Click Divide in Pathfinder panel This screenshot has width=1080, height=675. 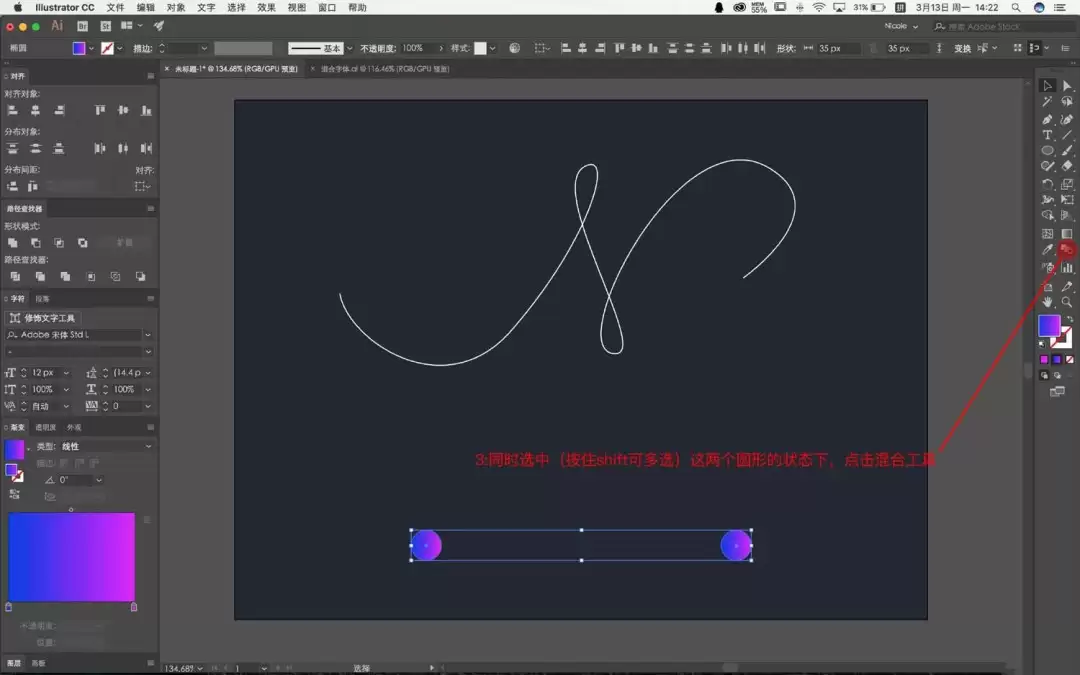15,276
